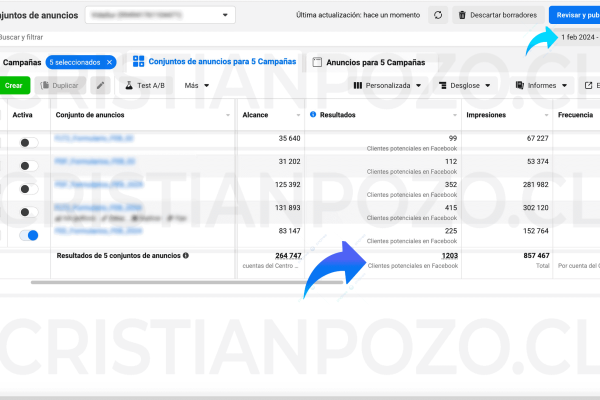This screenshot has width=600, height=400.
Task: Click the total impressions value 857 467
Action: 536,255
